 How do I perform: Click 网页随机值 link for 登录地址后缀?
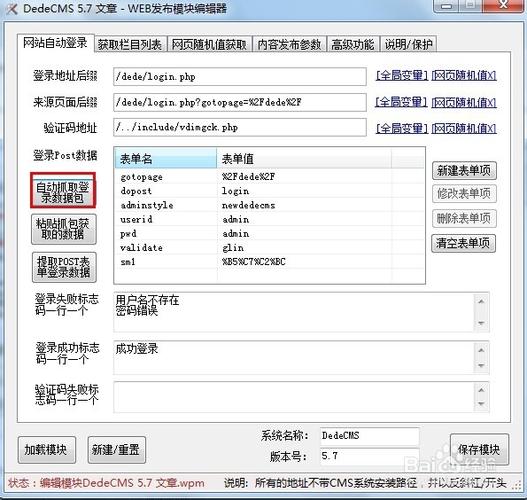pyautogui.click(x=464, y=75)
